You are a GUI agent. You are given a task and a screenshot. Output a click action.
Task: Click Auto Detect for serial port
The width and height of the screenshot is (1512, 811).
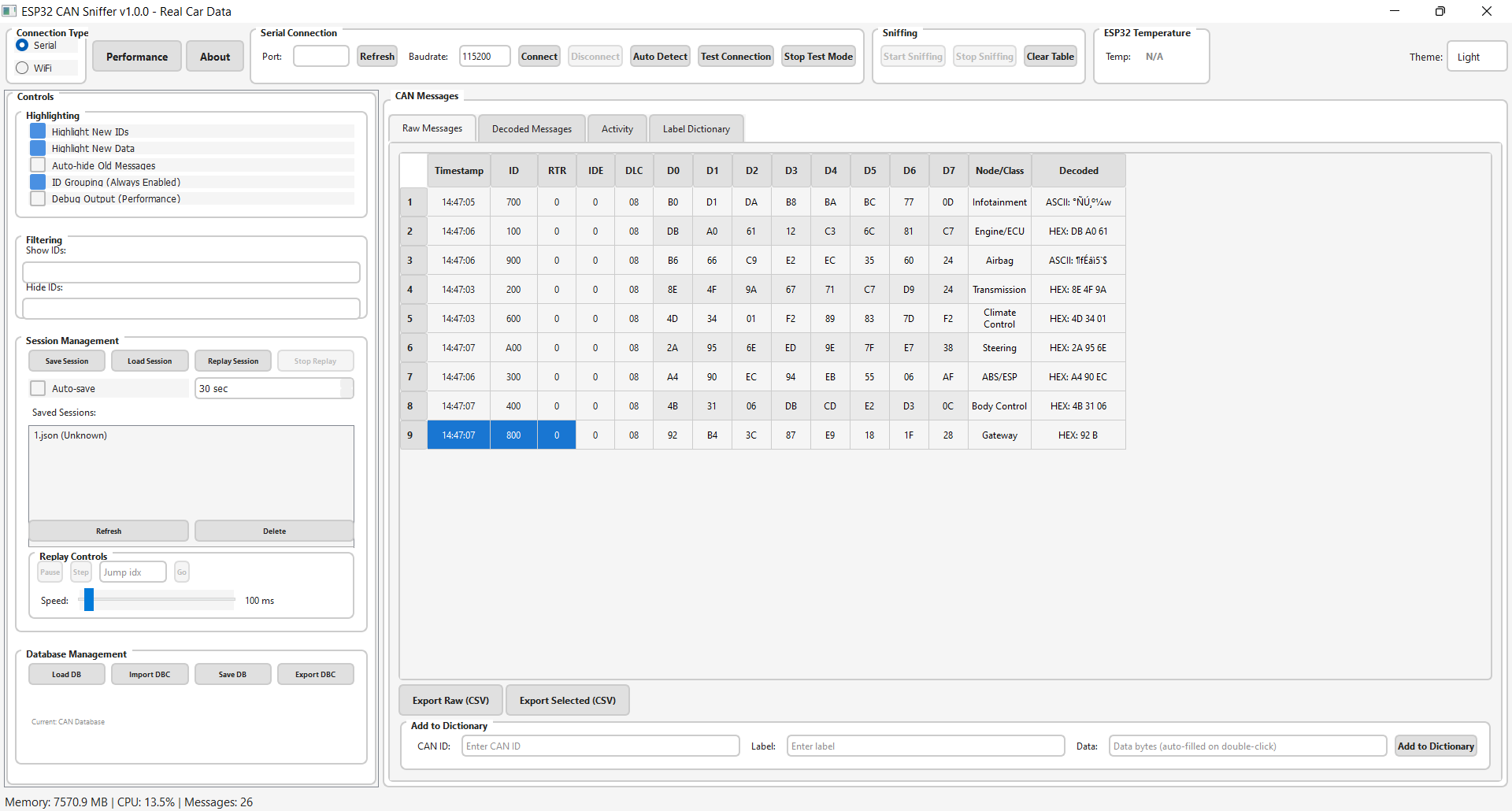pyautogui.click(x=659, y=56)
